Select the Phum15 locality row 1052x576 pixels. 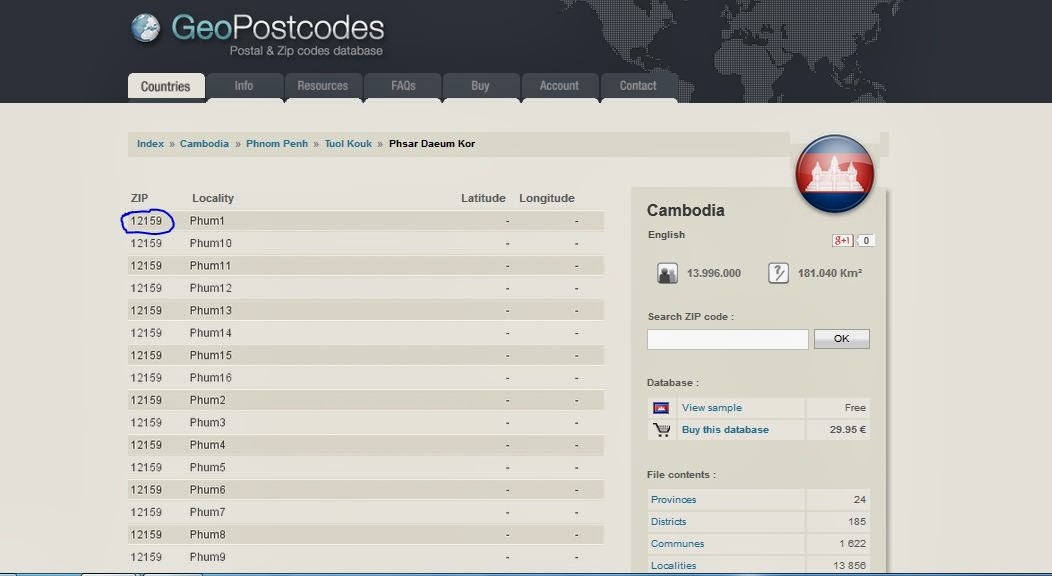[366, 355]
